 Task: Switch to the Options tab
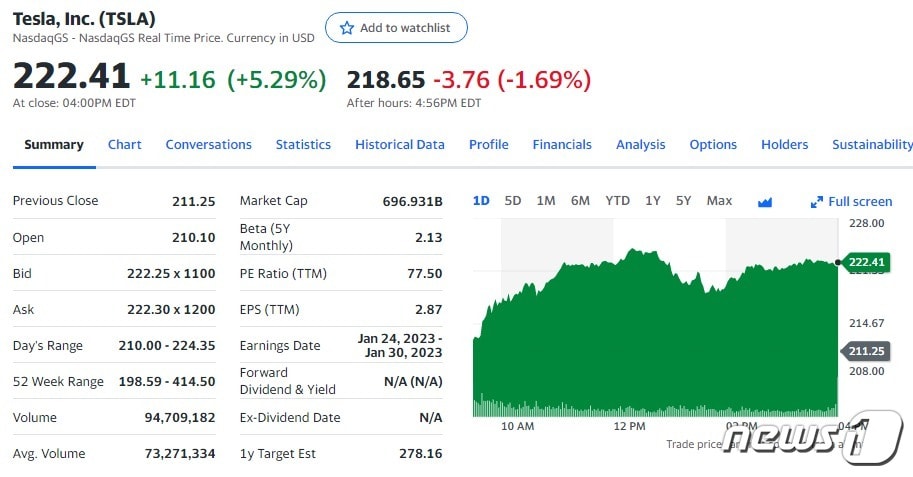tap(713, 144)
